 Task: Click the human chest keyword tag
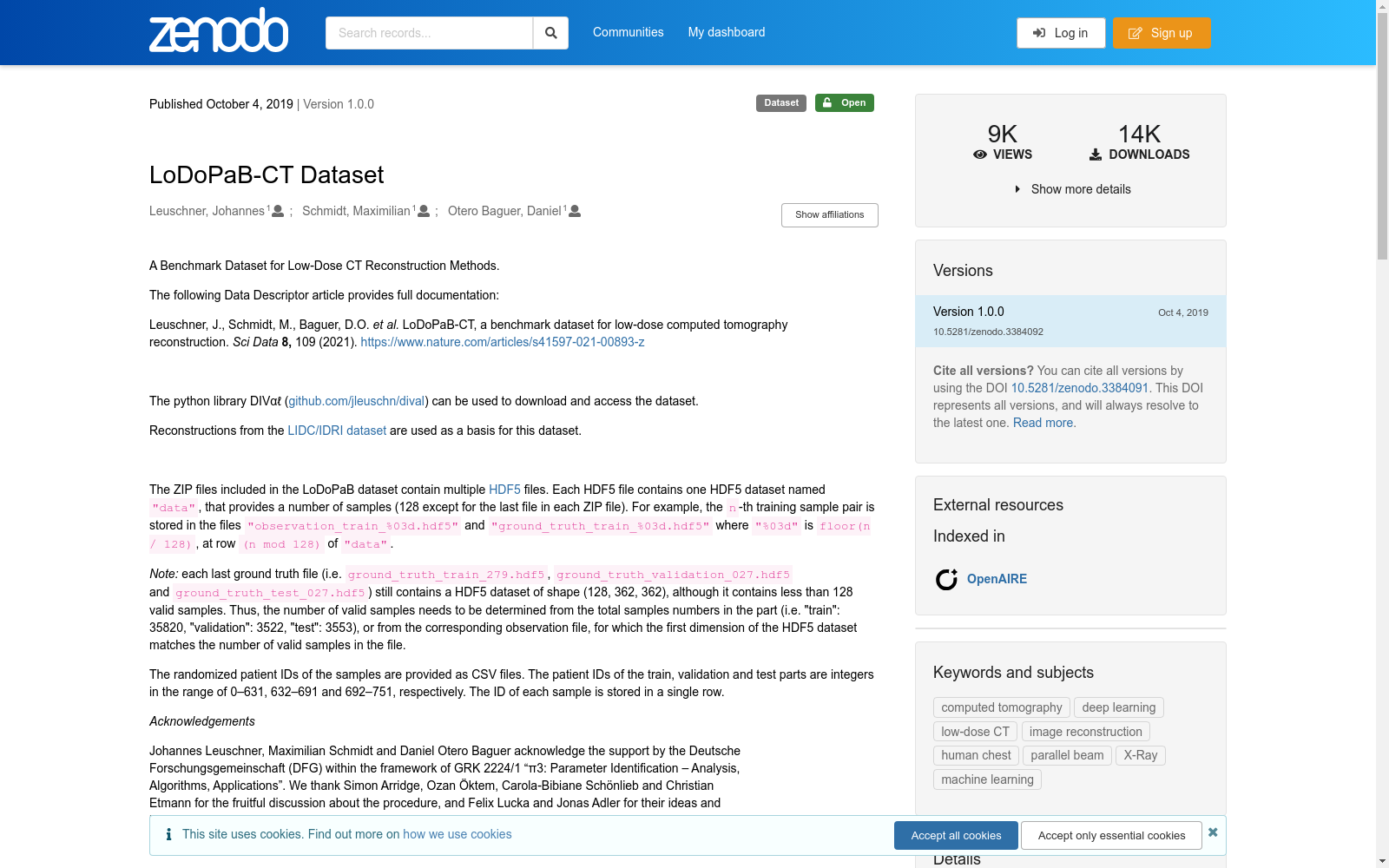pos(977,755)
